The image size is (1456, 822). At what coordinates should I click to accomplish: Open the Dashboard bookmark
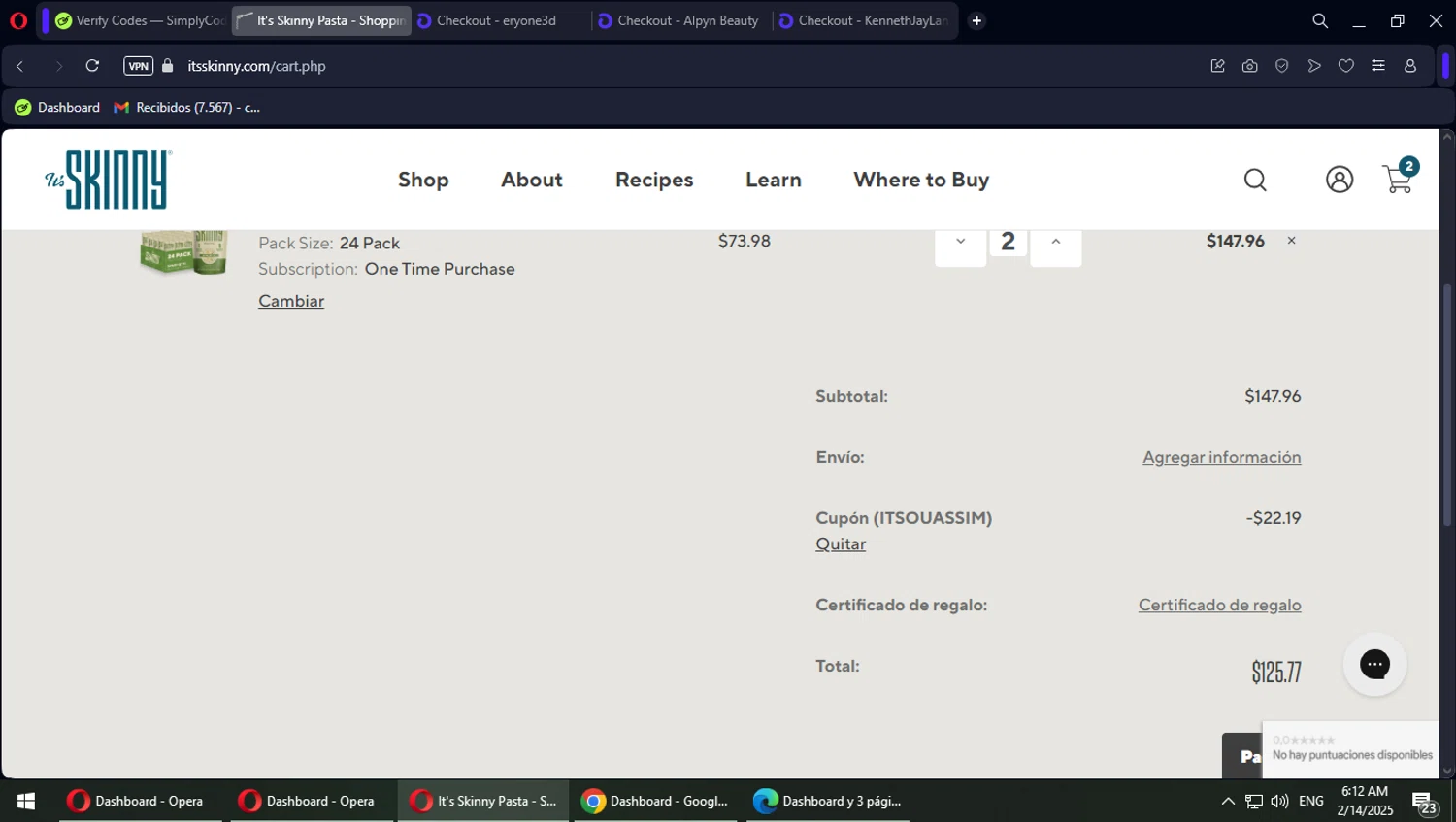57,107
